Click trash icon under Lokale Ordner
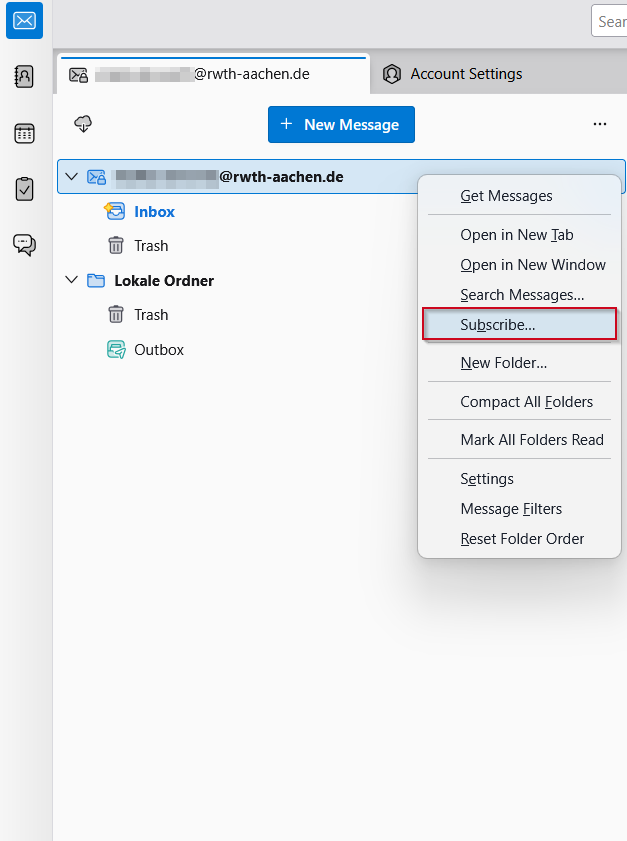The height and width of the screenshot is (841, 627). (116, 314)
